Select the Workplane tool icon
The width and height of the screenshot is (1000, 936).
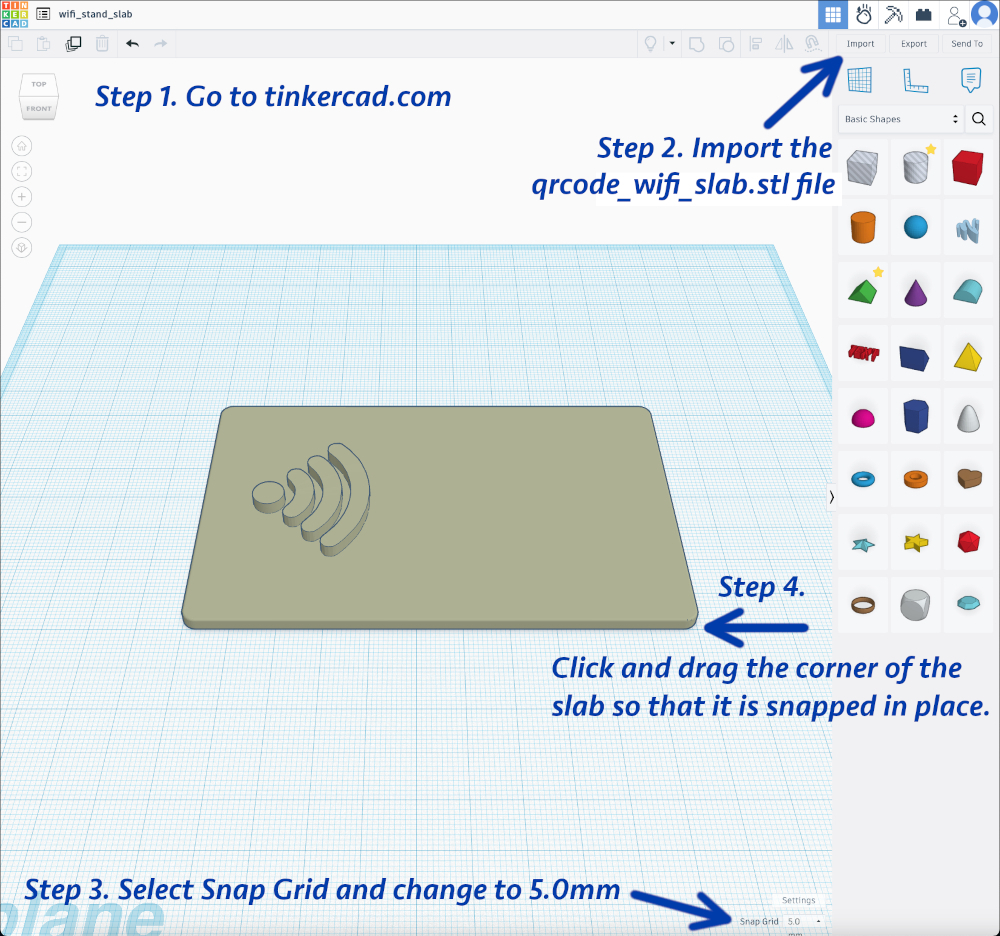point(860,80)
